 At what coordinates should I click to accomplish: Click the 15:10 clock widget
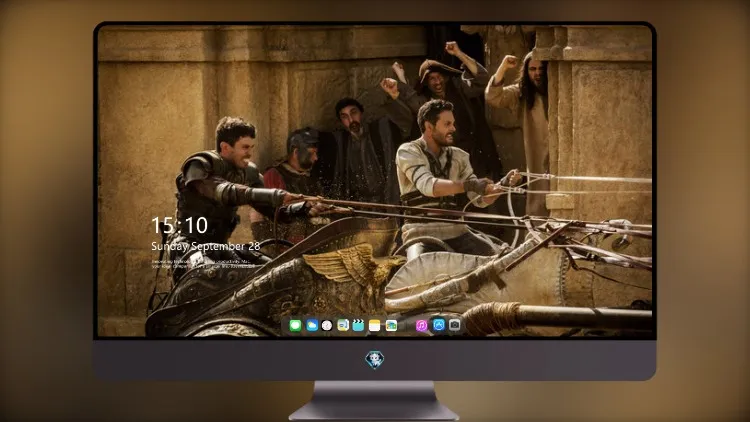coord(179,225)
